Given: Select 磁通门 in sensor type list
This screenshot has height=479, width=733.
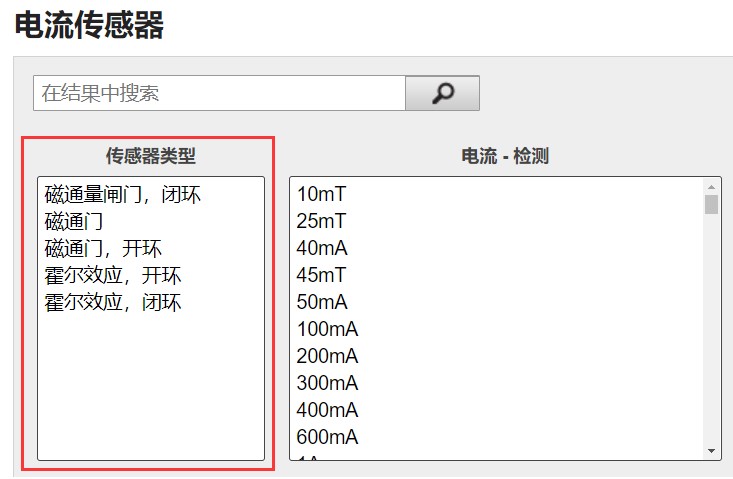Looking at the screenshot, I should [x=75, y=221].
